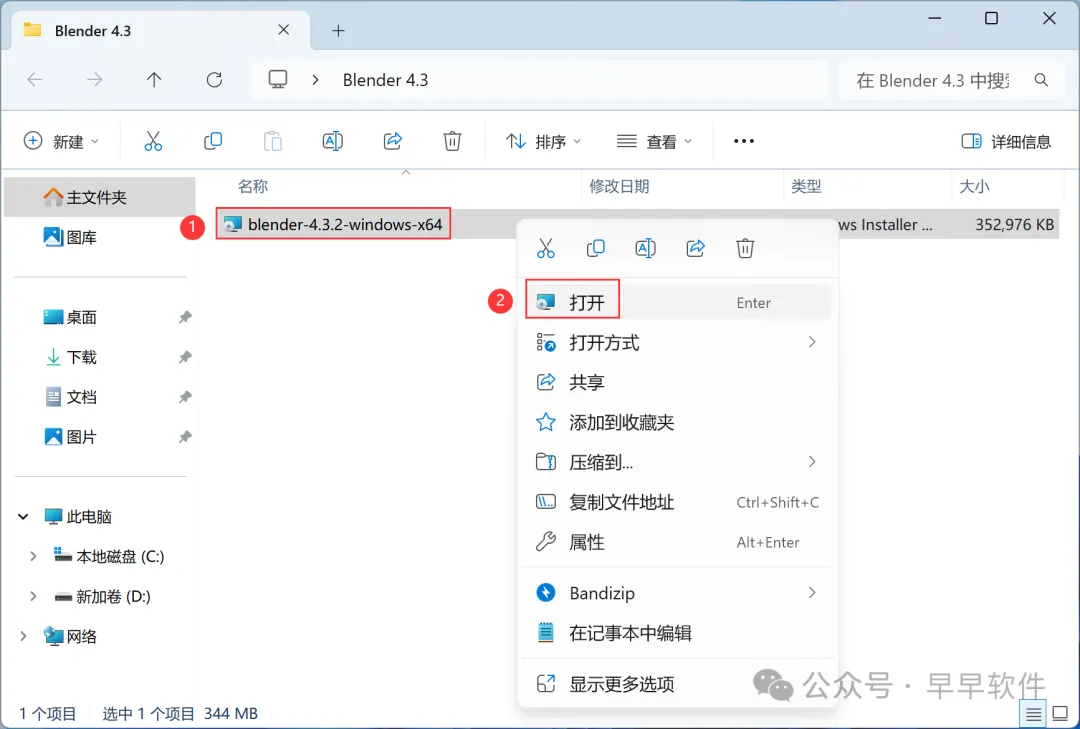Click the computer icon in the address bar
The width and height of the screenshot is (1080, 729).
click(278, 80)
